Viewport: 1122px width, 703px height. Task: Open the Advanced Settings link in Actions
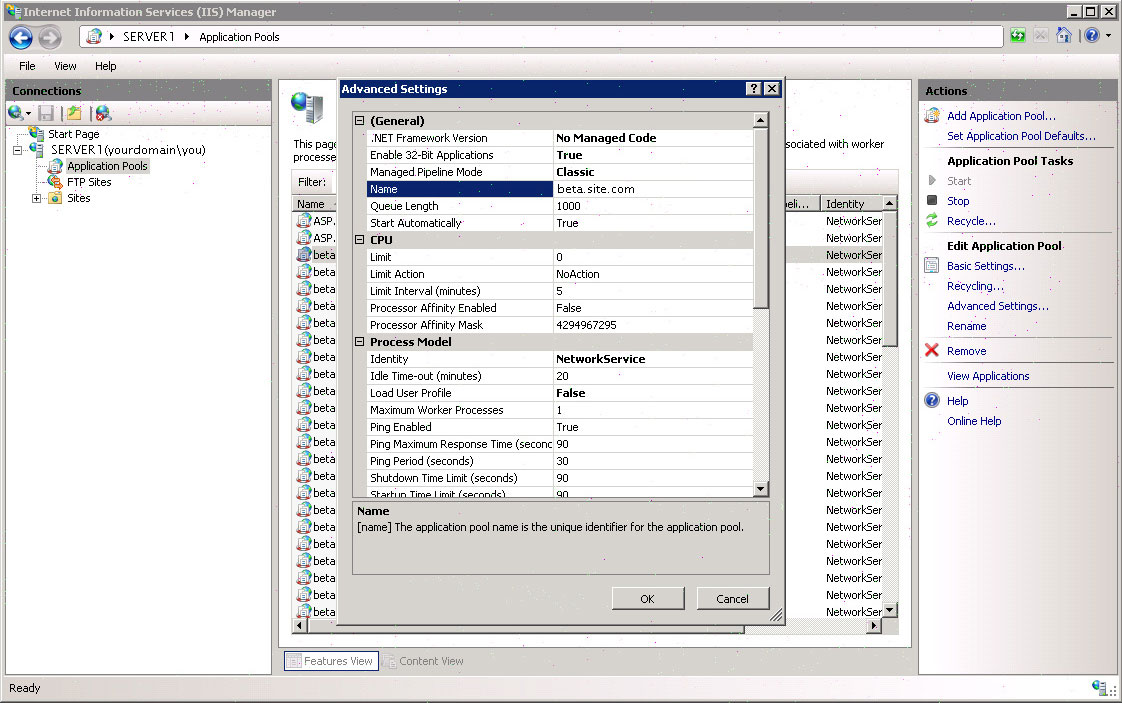(997, 306)
